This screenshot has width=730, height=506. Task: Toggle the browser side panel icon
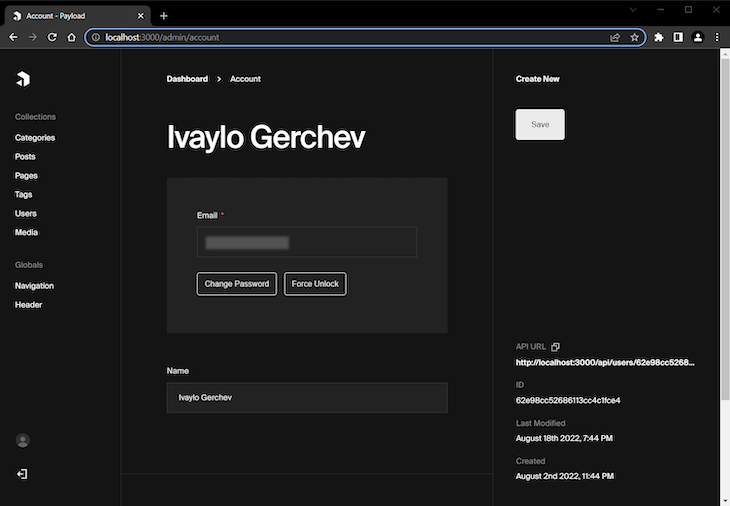(678, 37)
